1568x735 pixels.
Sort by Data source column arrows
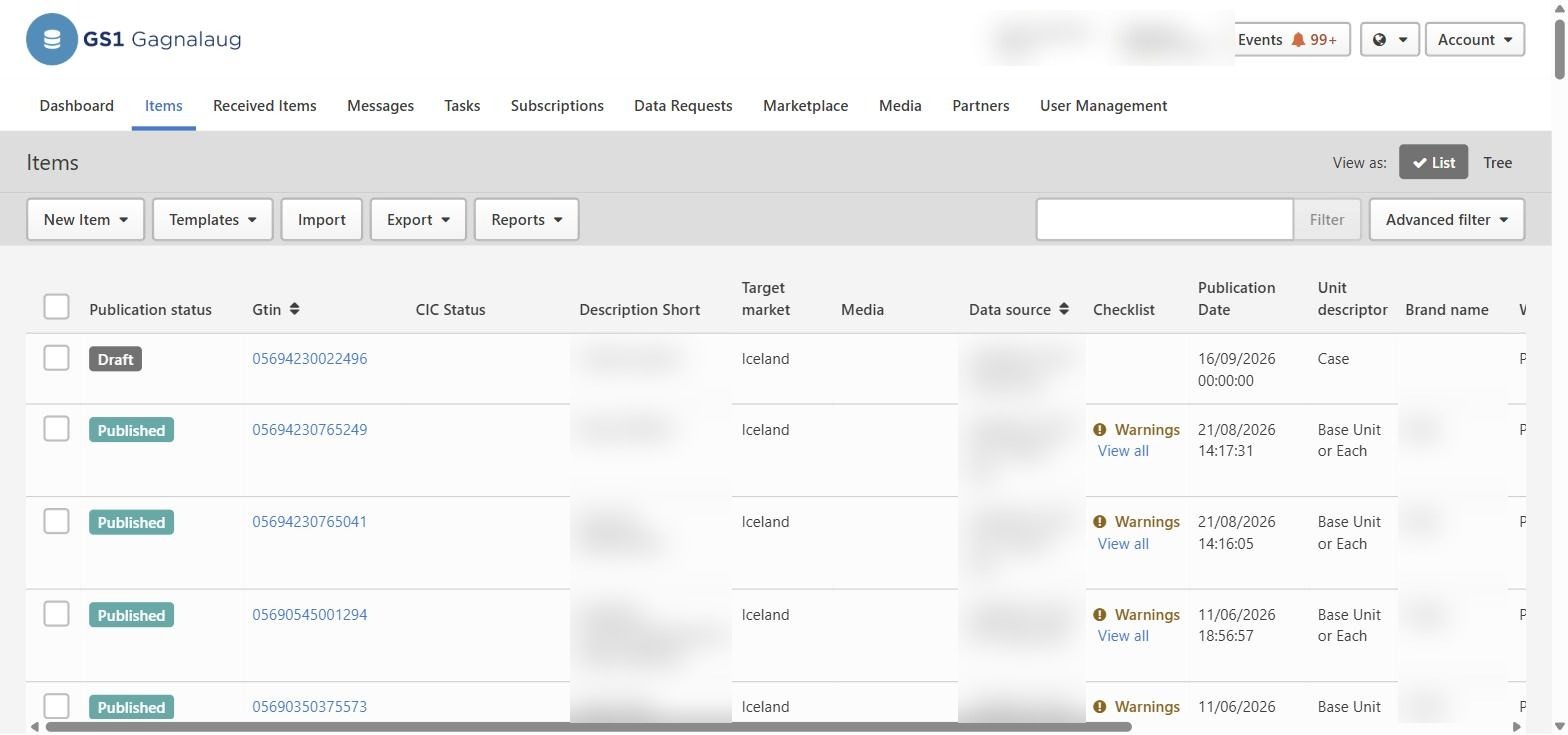(x=1064, y=309)
